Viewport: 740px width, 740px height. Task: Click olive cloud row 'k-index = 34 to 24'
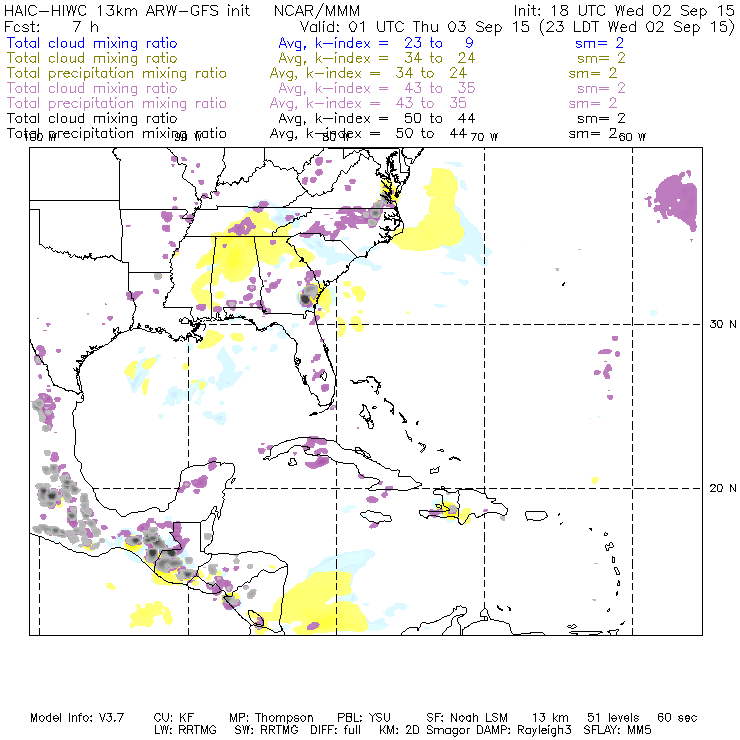[x=395, y=58]
